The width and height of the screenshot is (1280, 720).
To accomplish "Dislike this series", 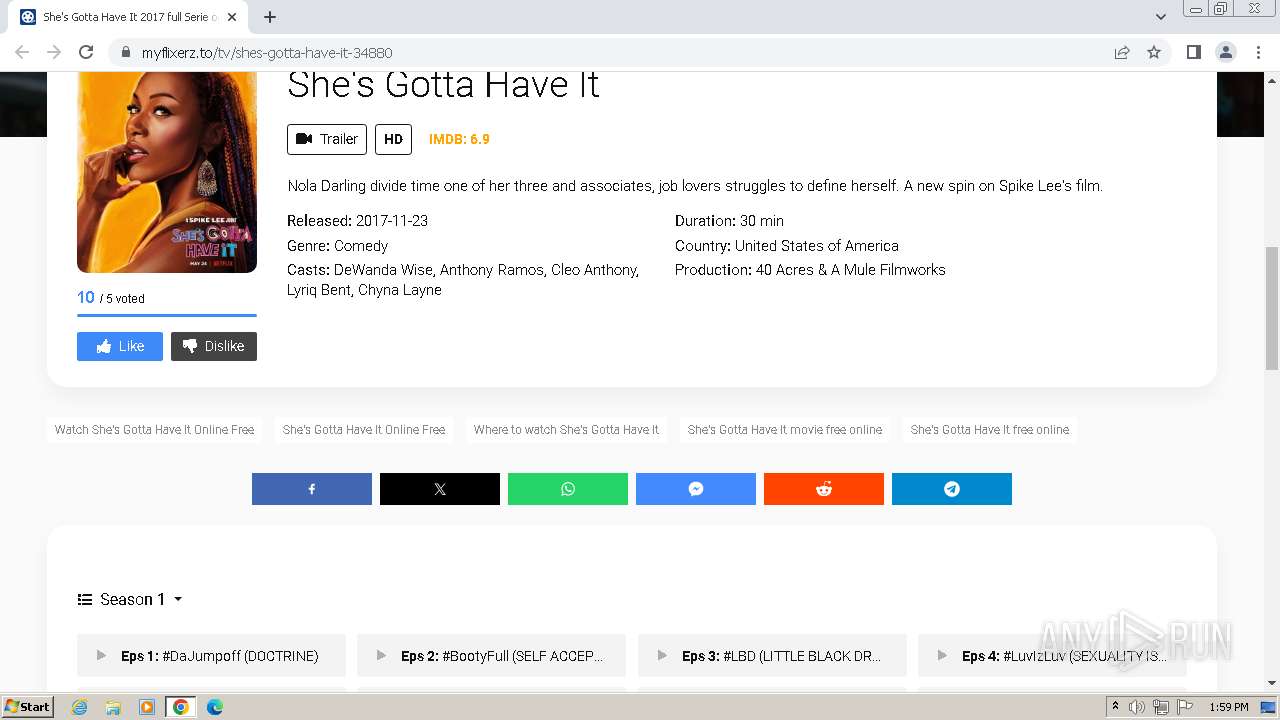I will coord(214,346).
